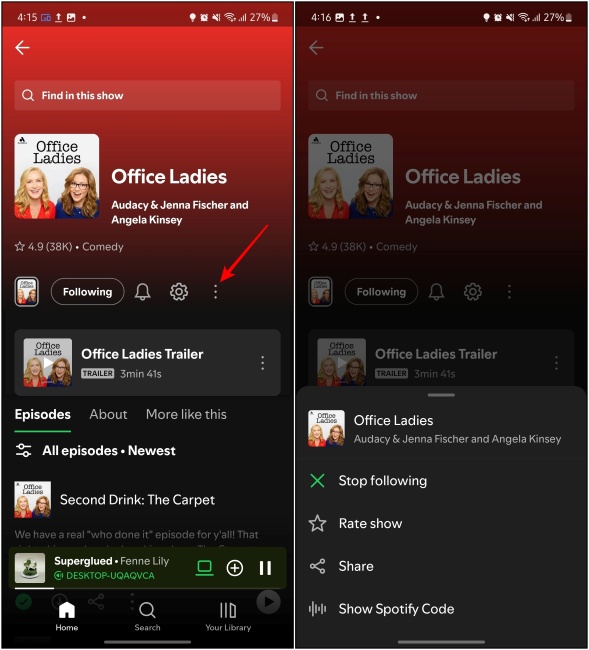Image resolution: width=589 pixels, height=650 pixels.
Task: Open episode 'Second Drink: The Carpet'
Action: [137, 500]
